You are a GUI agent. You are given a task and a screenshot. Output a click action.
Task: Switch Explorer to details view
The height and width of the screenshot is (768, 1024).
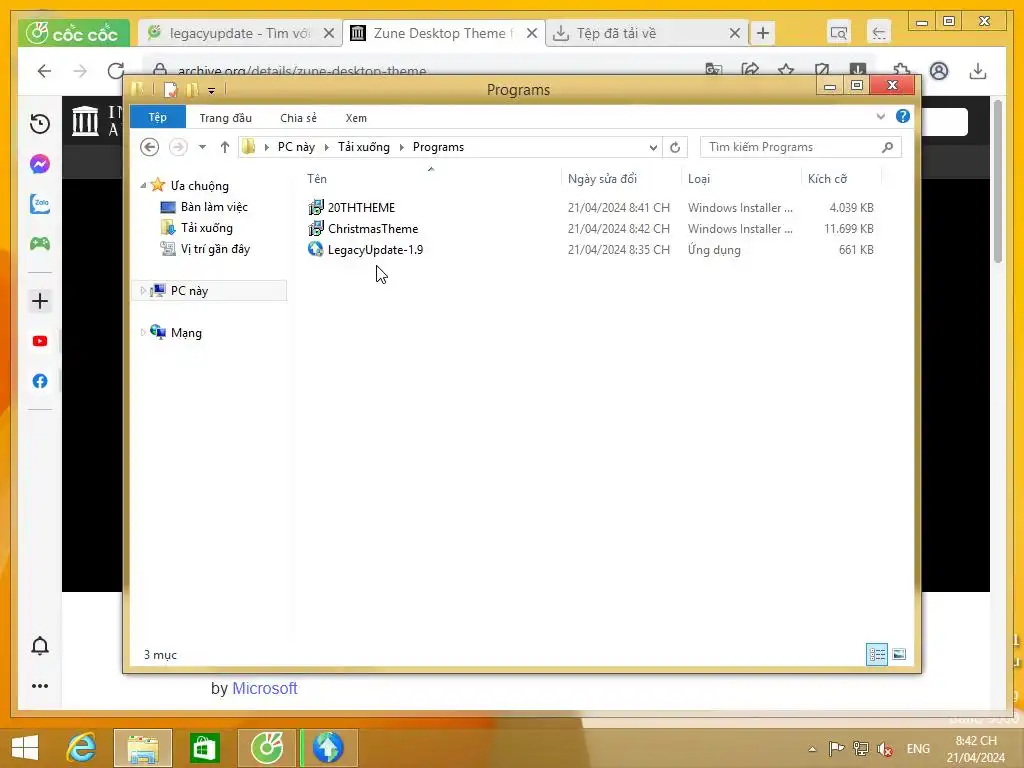[876, 654]
